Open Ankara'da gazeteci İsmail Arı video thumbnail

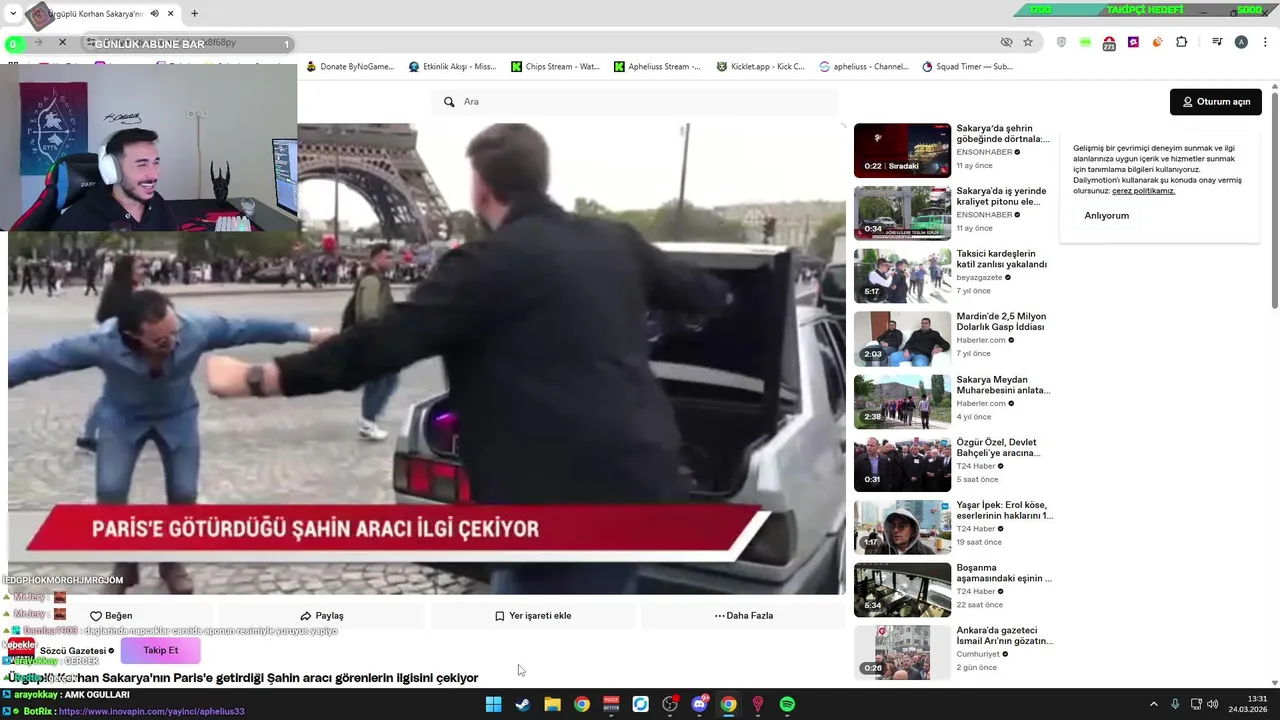[x=902, y=653]
